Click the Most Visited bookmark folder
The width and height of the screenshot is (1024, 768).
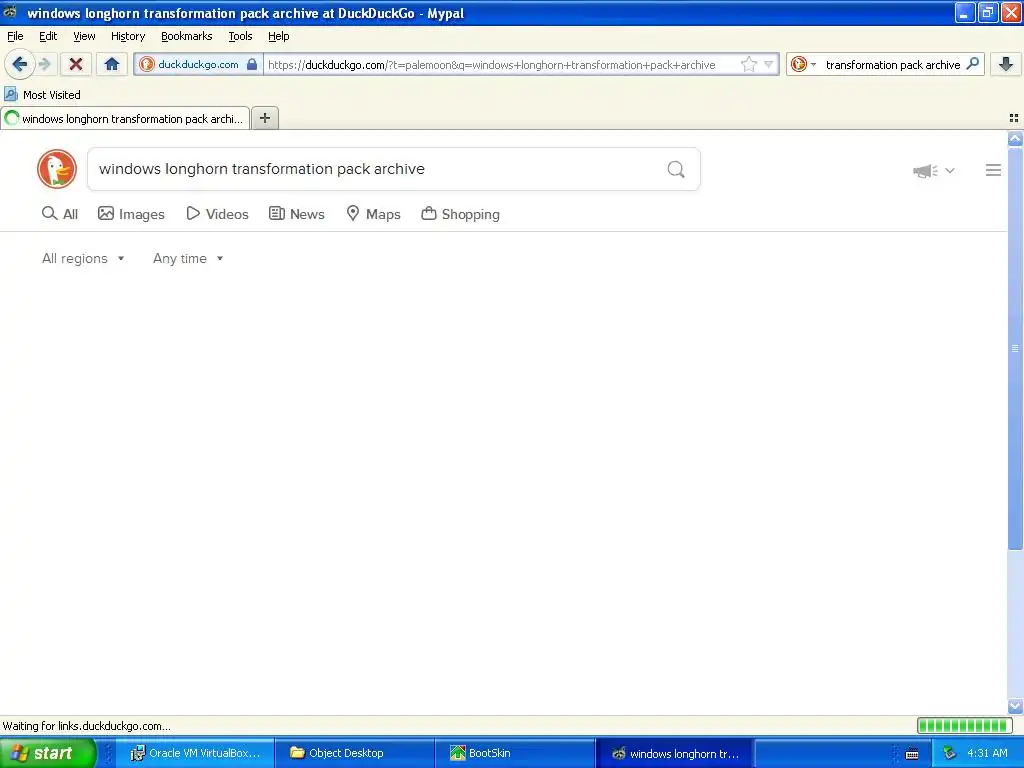[x=42, y=95]
